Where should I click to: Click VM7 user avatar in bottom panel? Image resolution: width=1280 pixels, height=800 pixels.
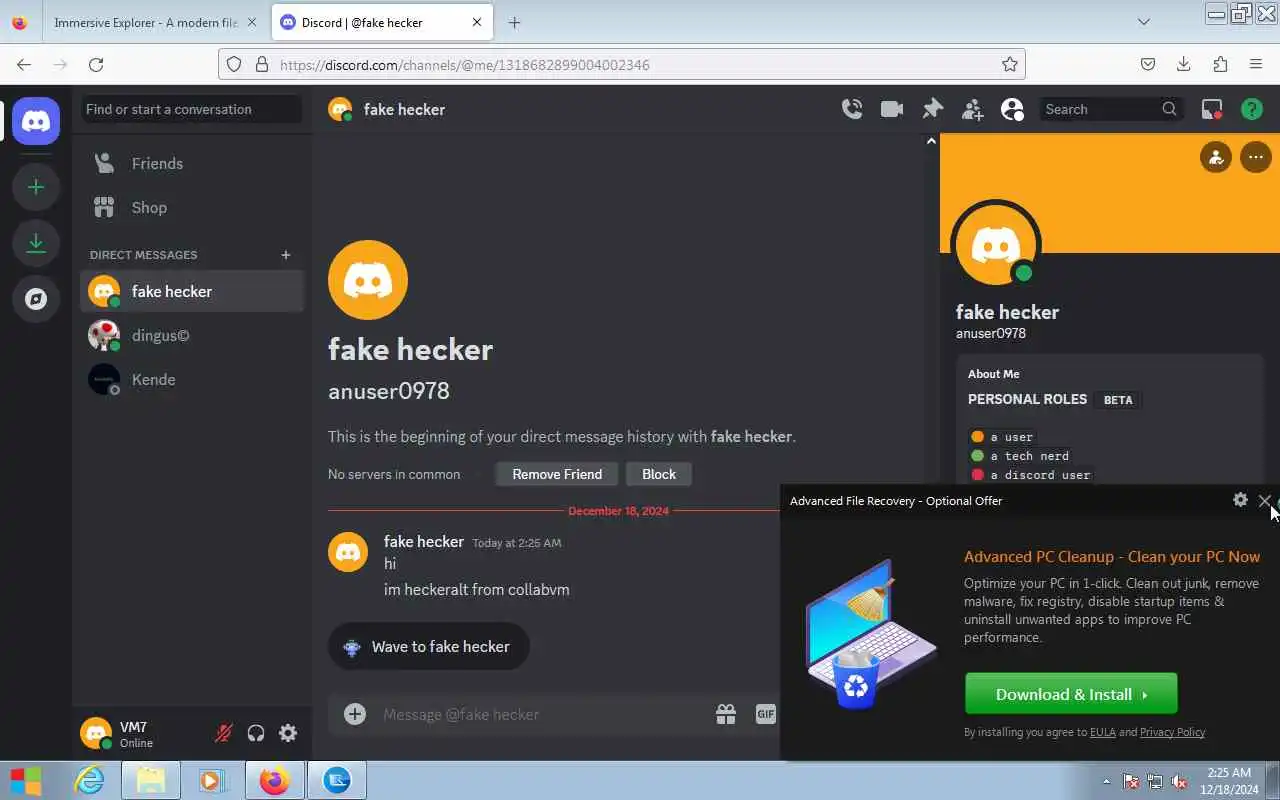pos(96,733)
